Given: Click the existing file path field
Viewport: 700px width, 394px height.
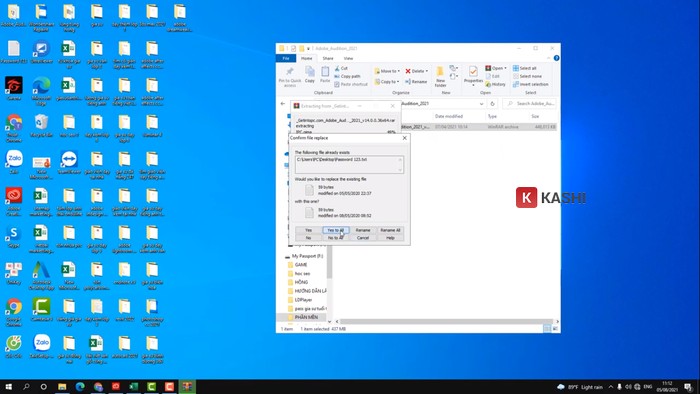Looking at the screenshot, I should point(349,164).
